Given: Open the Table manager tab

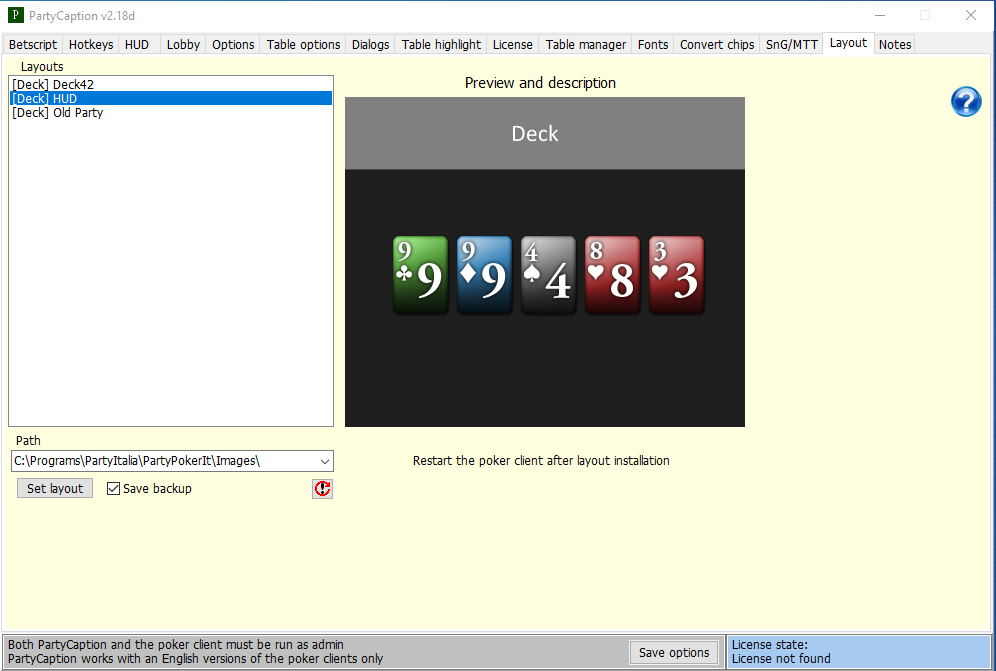Looking at the screenshot, I should pyautogui.click(x=586, y=44).
